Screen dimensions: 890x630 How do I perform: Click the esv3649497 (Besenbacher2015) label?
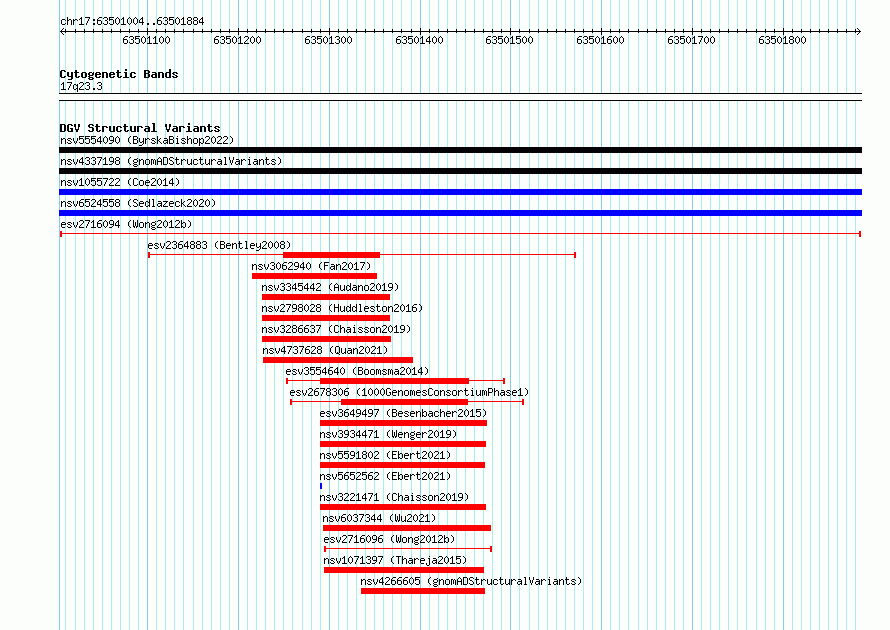(x=403, y=413)
